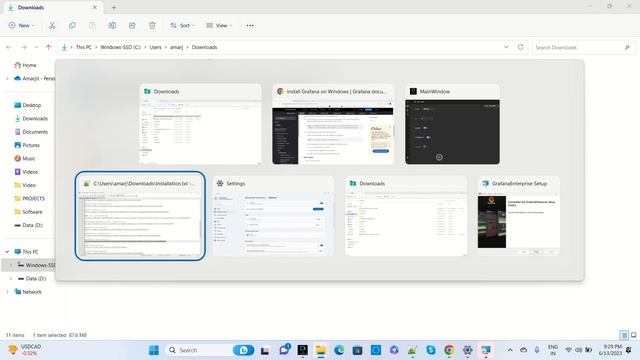Click the volume speaker tray icon

(x=578, y=350)
